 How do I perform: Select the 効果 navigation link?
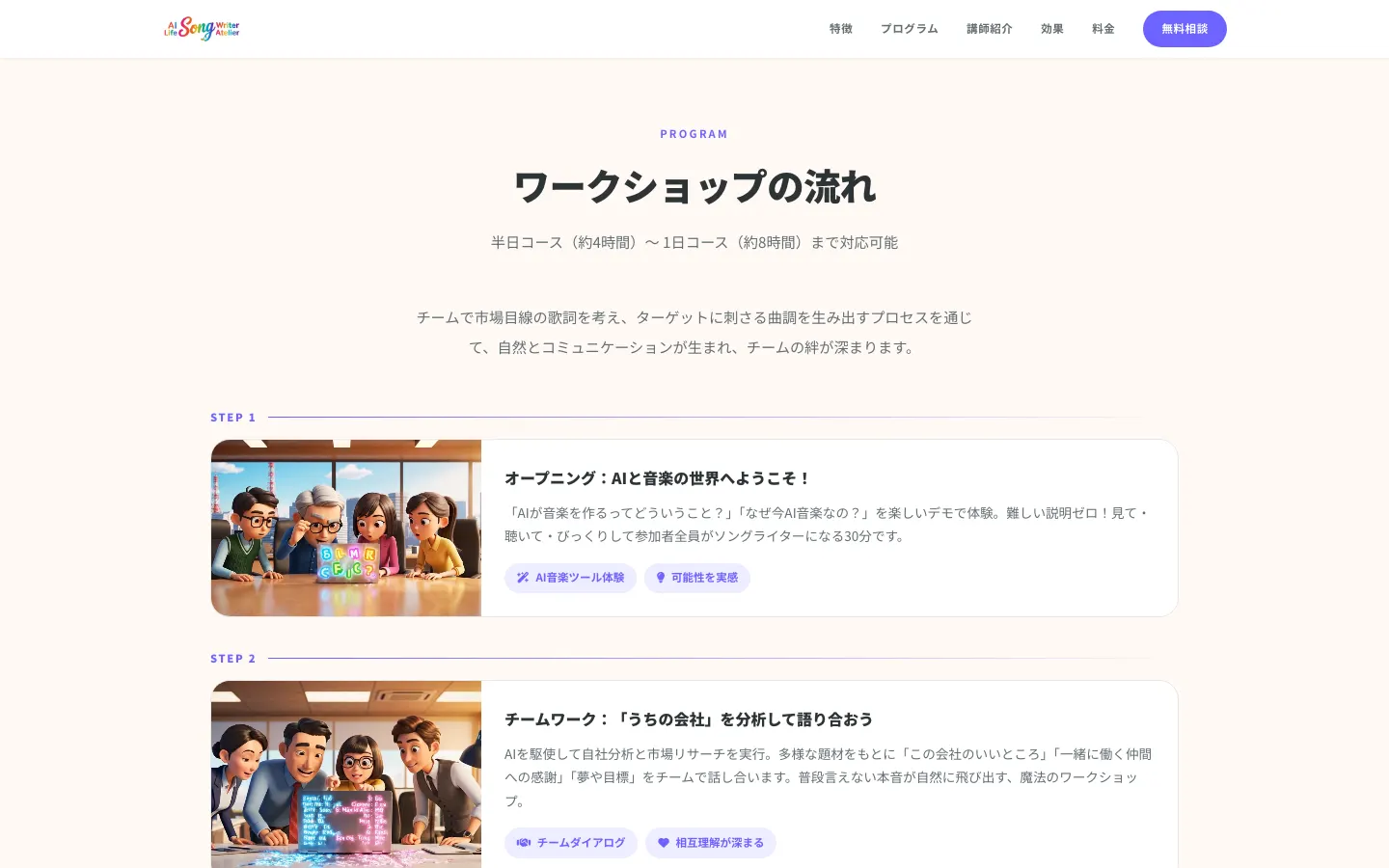point(1052,29)
